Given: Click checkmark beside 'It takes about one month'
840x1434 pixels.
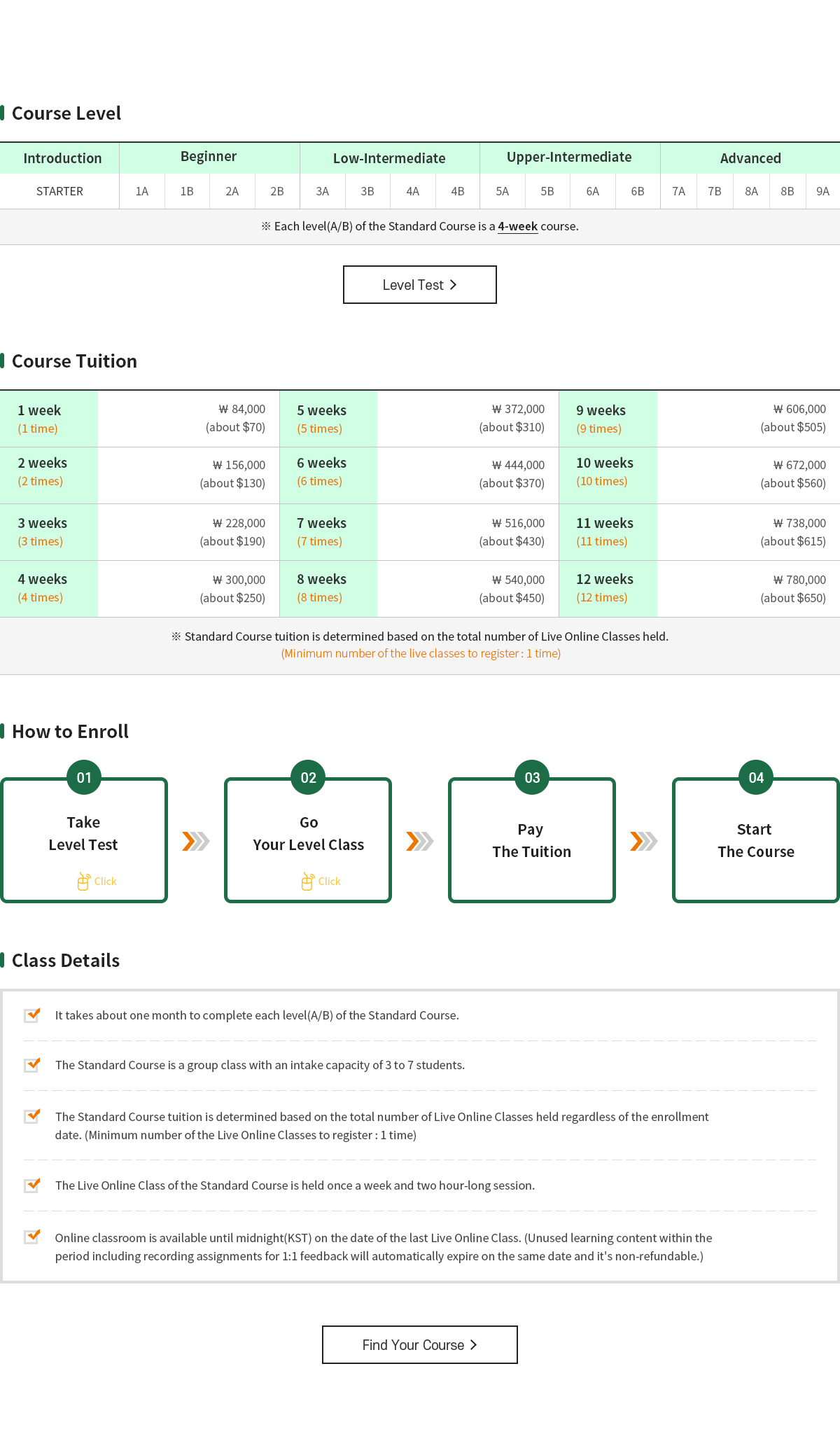Looking at the screenshot, I should coord(32,1015).
